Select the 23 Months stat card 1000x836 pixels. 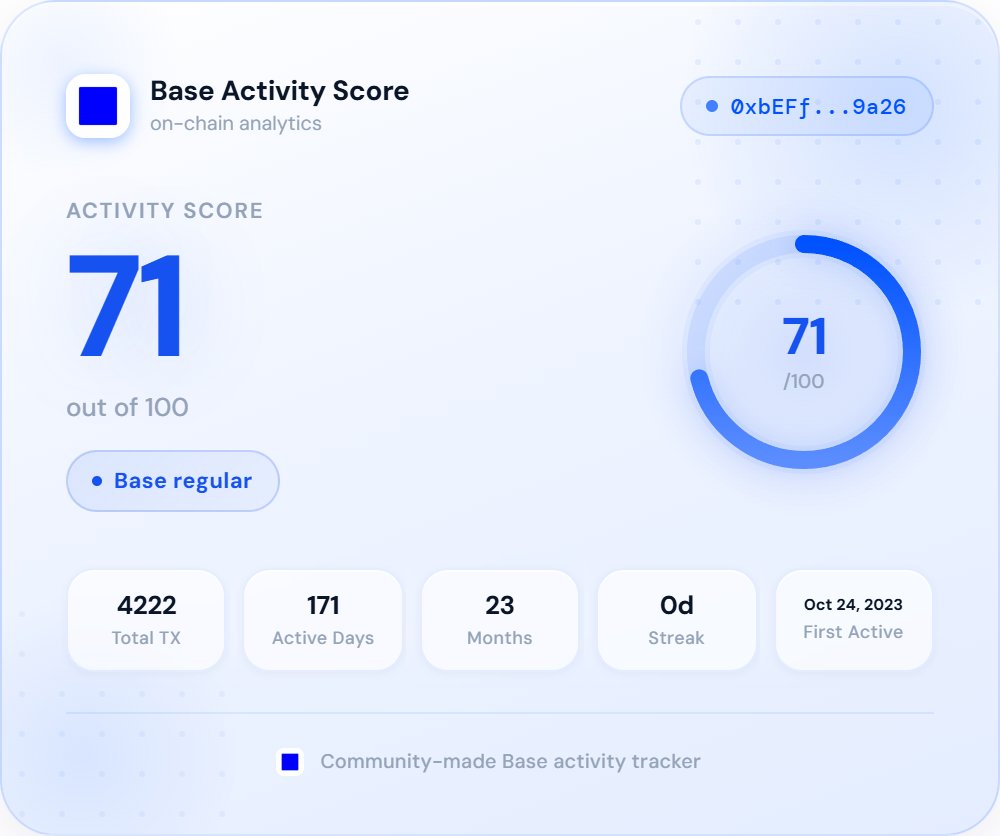(499, 620)
